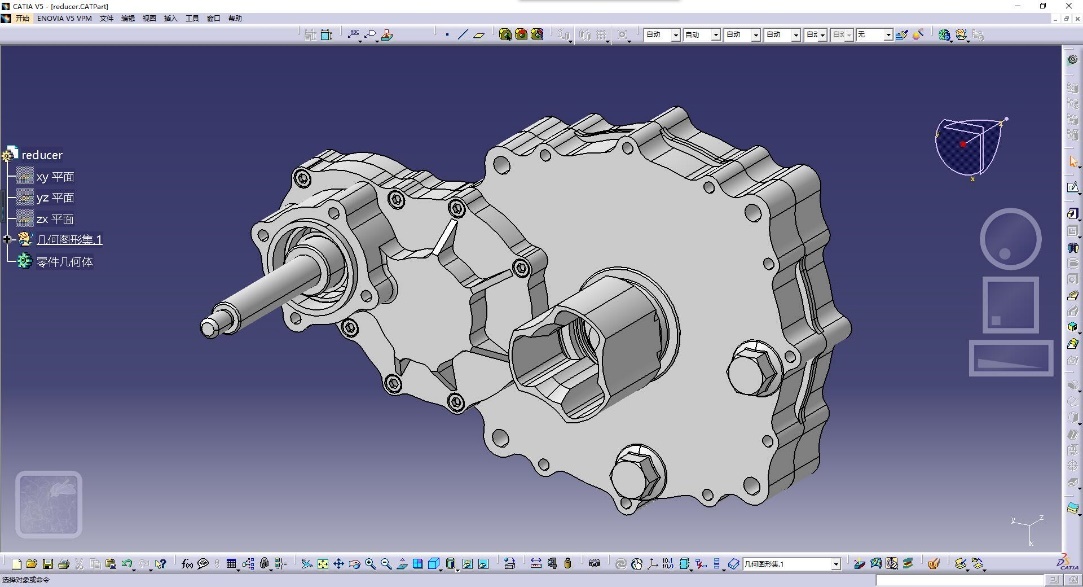The width and height of the screenshot is (1083, 587).
Task: Open the first 自动 dropdown in top toolbar
Action: 676,35
